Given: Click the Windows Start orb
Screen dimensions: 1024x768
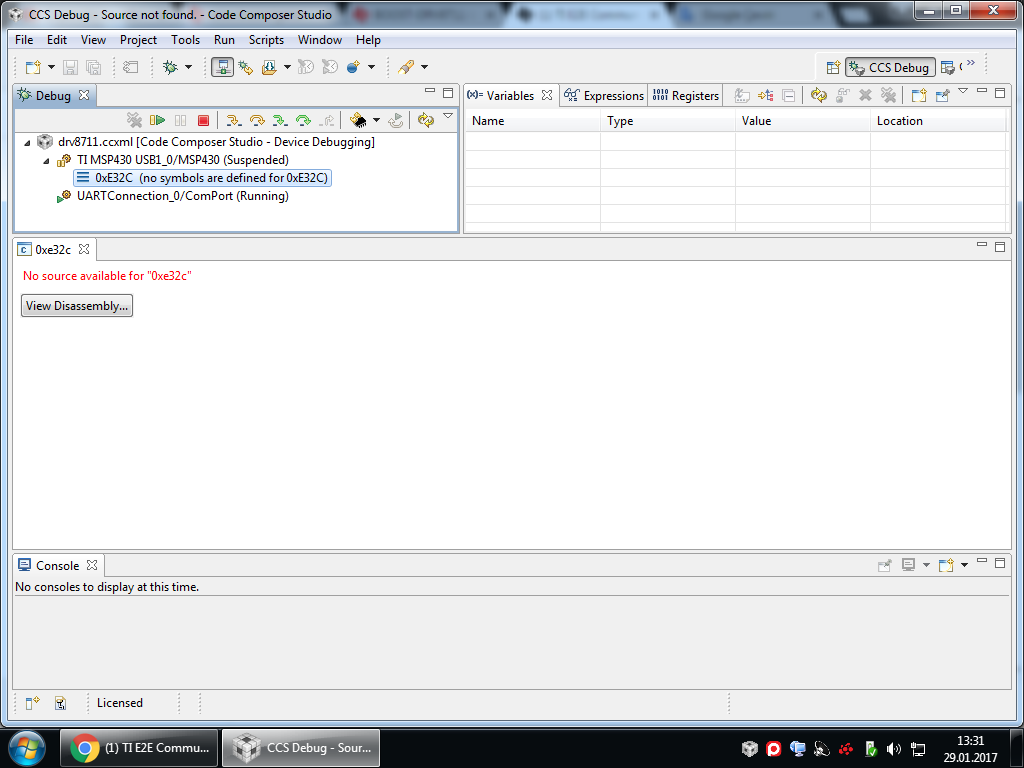Looking at the screenshot, I should [26, 748].
